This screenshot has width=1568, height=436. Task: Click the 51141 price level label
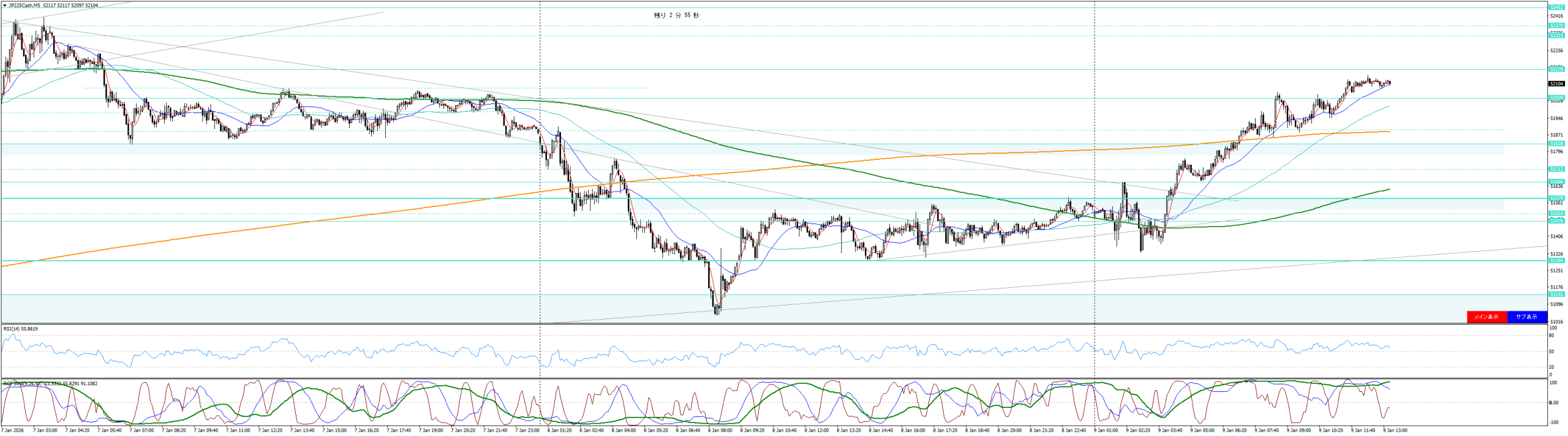click(x=1556, y=295)
